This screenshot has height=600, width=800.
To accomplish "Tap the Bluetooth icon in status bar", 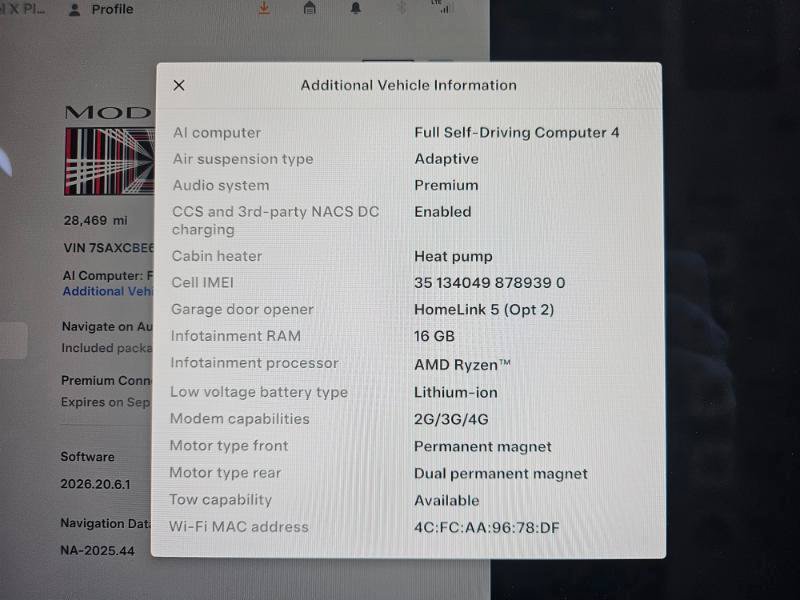I will (402, 8).
